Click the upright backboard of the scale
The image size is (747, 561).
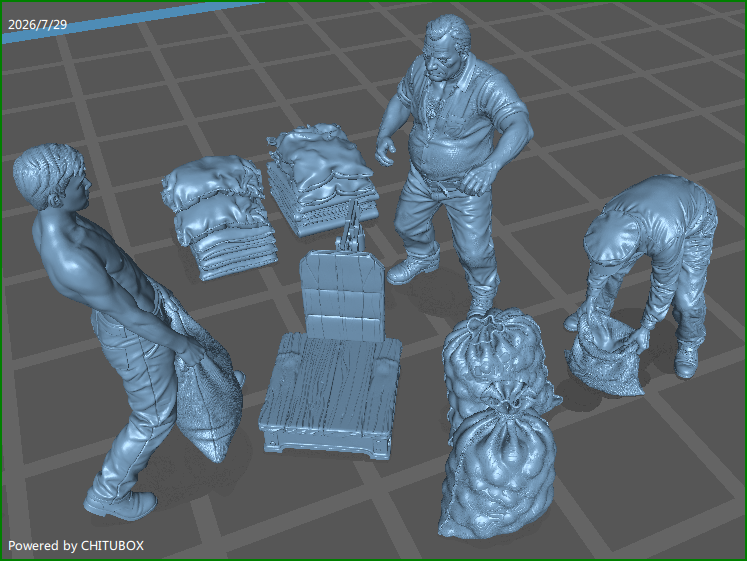pyautogui.click(x=342, y=295)
